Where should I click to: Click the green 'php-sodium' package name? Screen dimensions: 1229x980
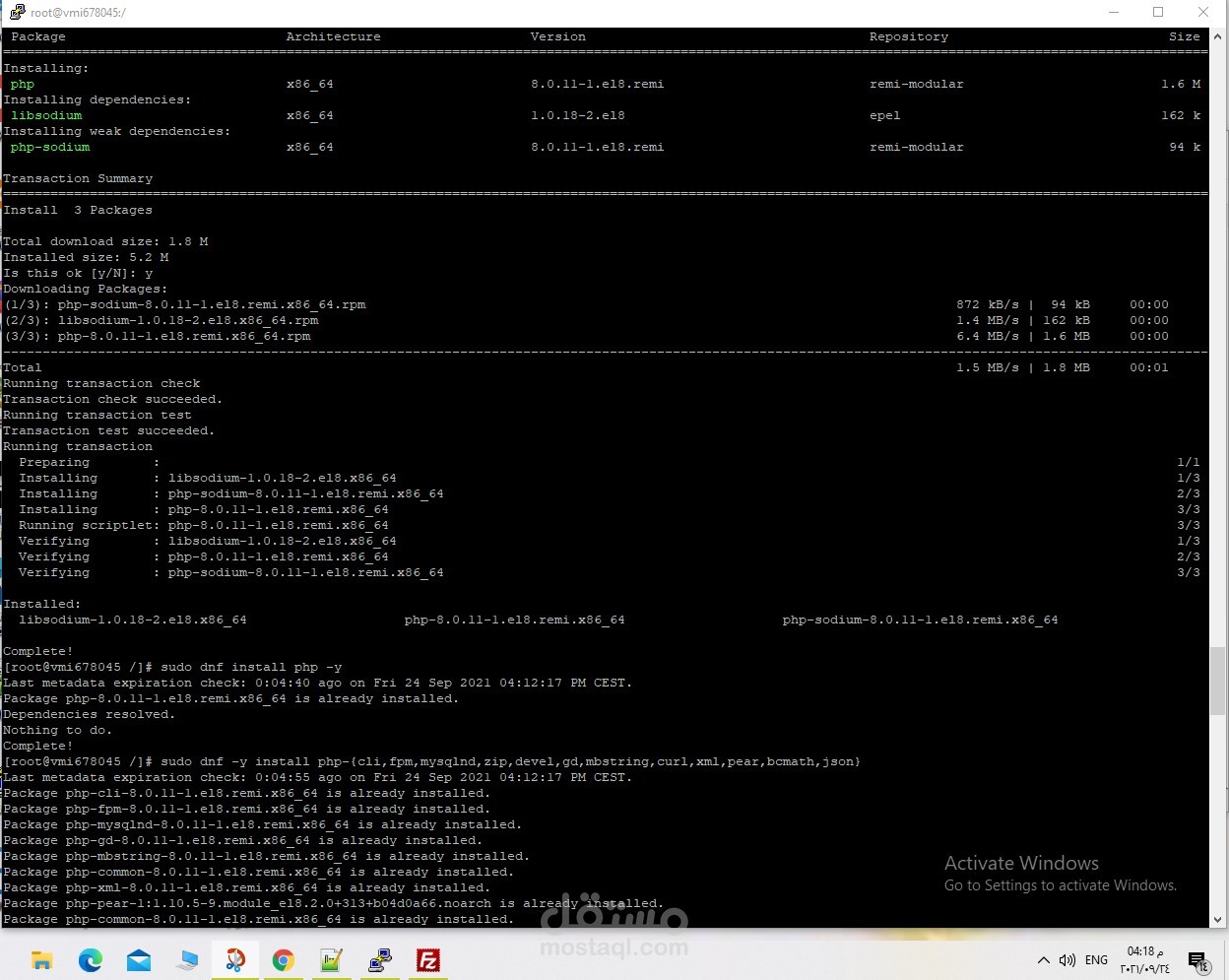(50, 147)
